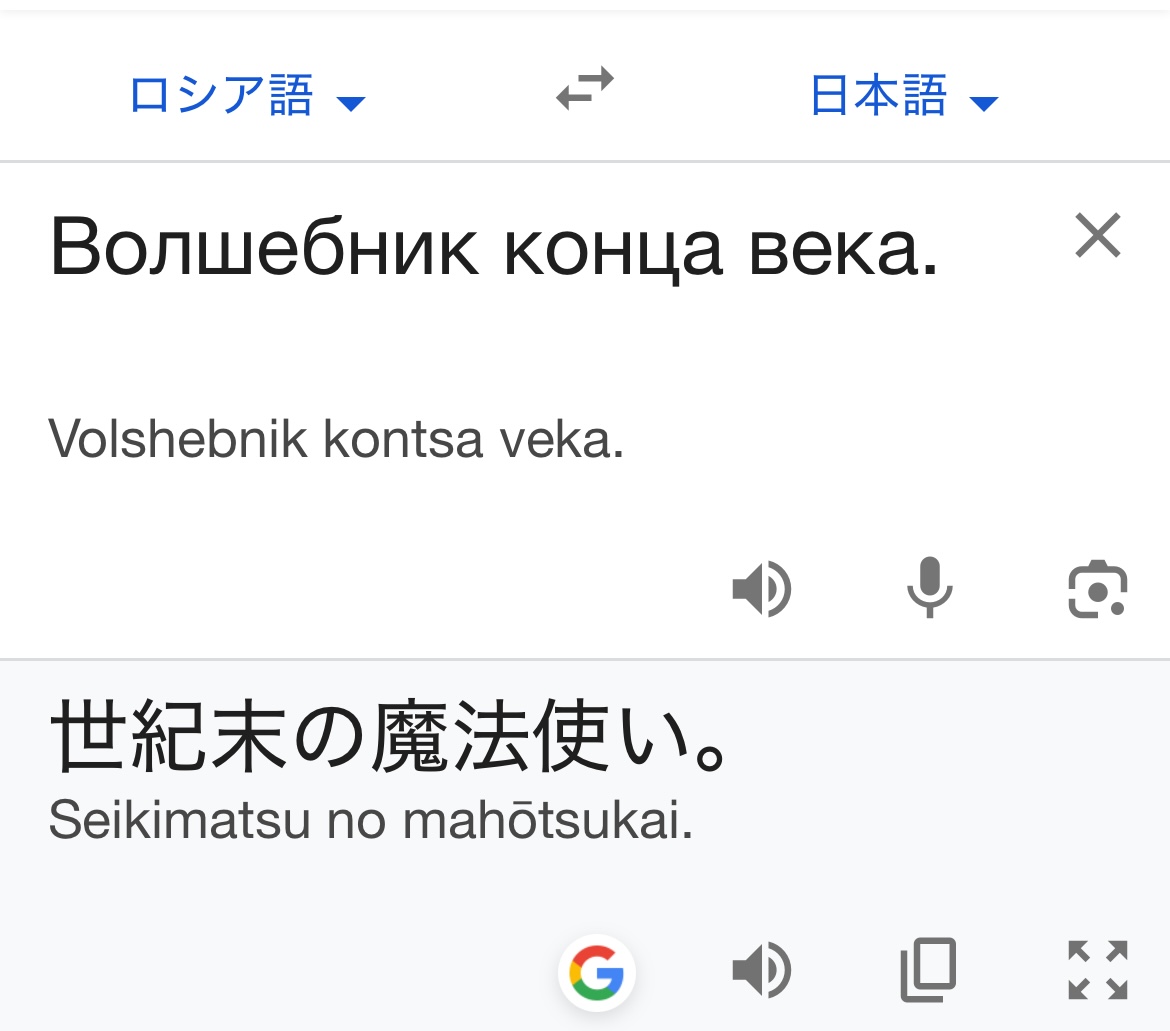The height and width of the screenshot is (1031, 1170).
Task: Expand the arrow next to ロシア語
Action: [351, 103]
